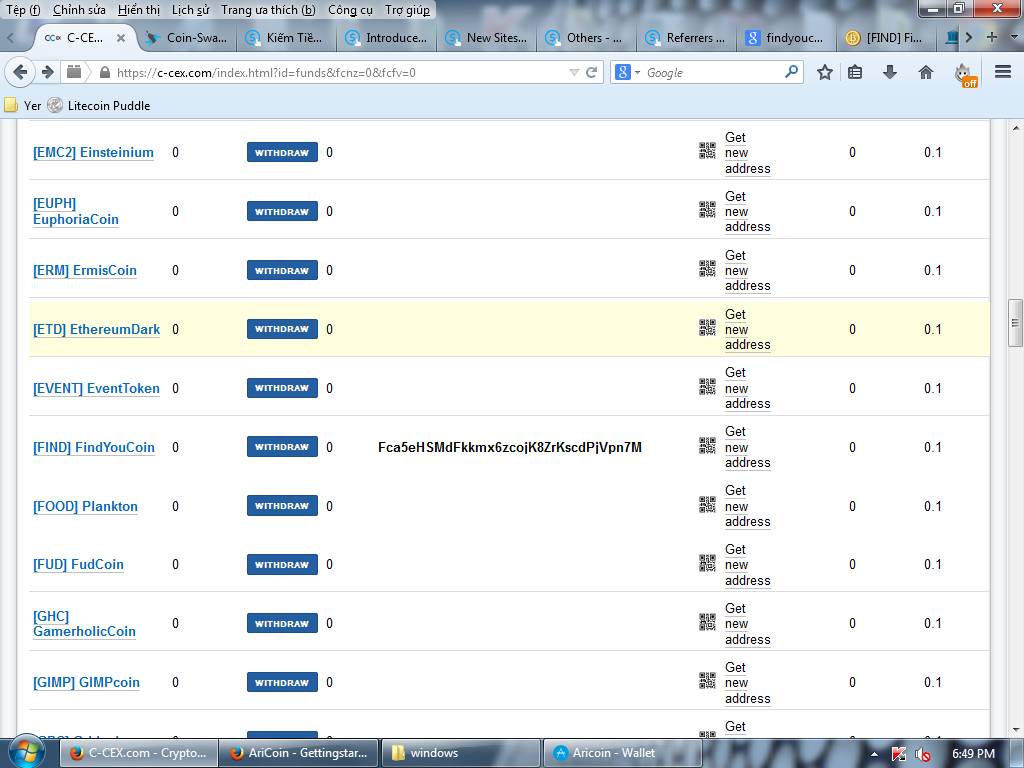Show hidden tray icons arrow
This screenshot has height=768, width=1024.
[874, 754]
